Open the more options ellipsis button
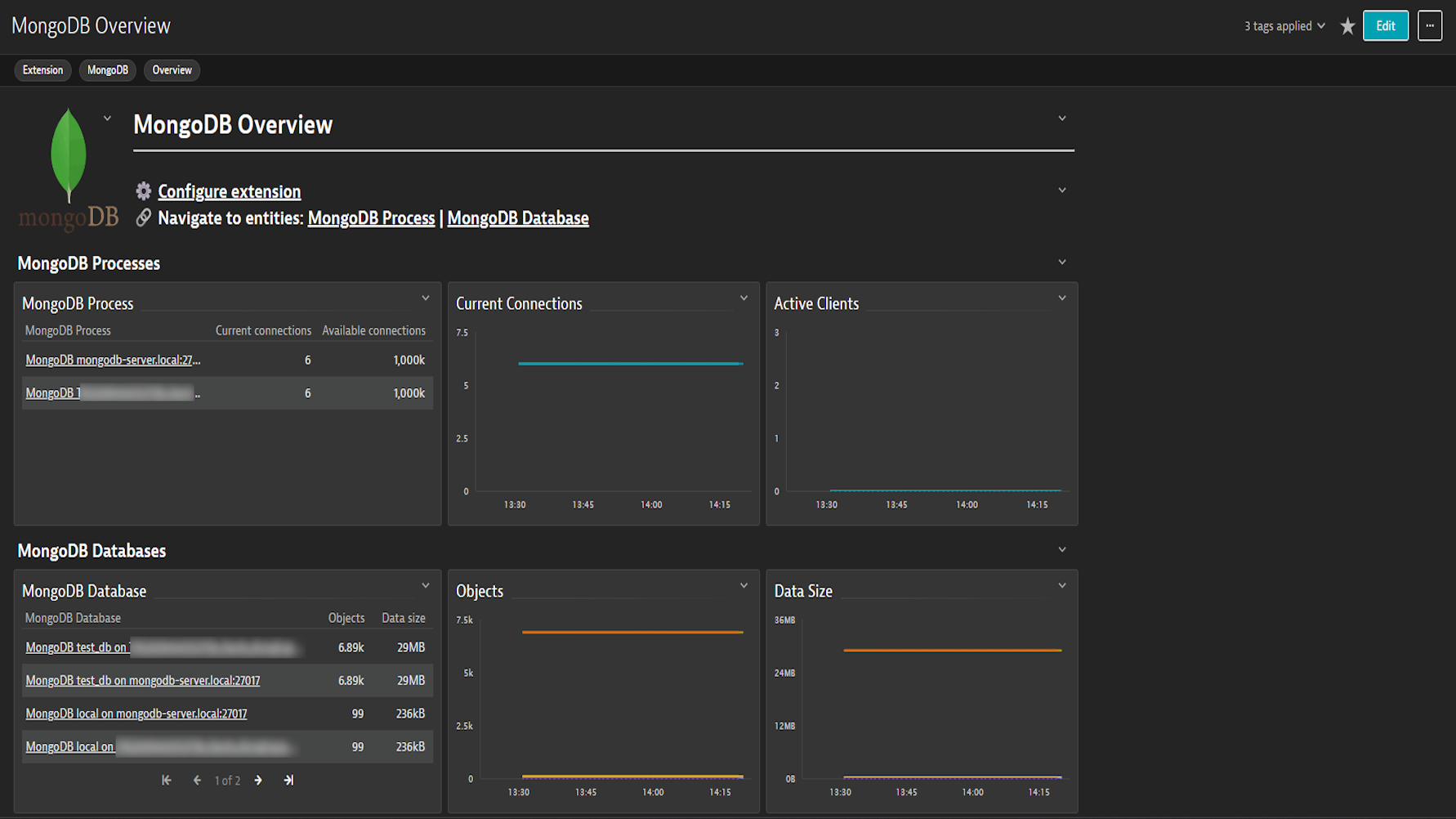1456x819 pixels. coord(1430,26)
